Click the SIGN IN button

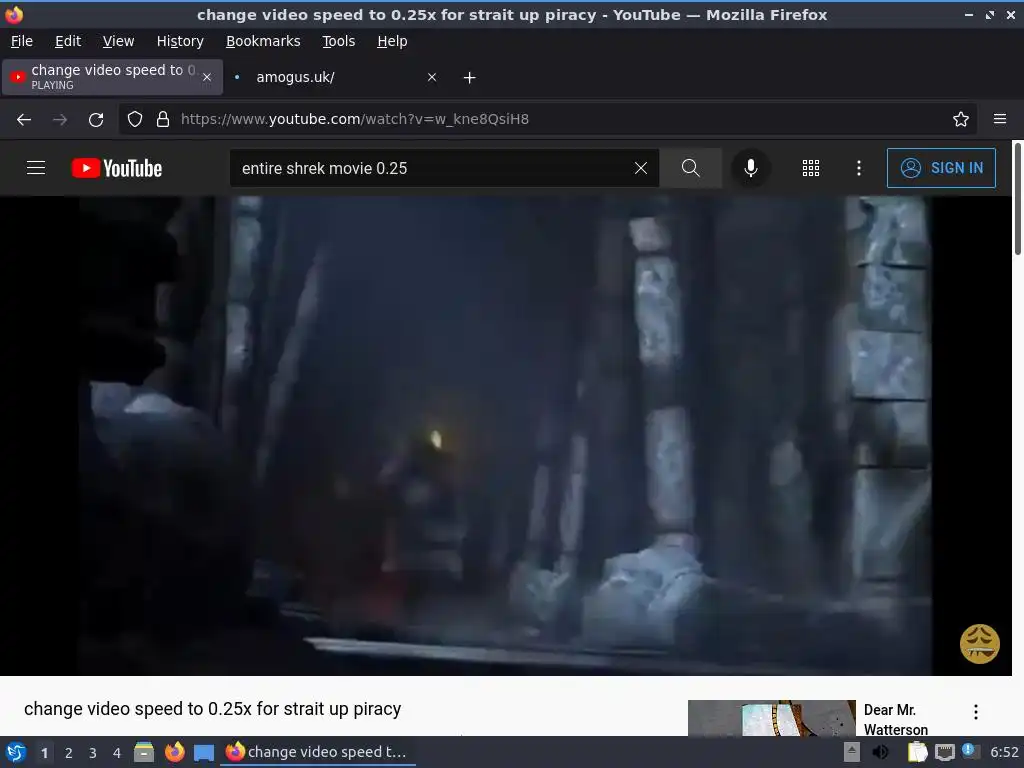pos(941,168)
